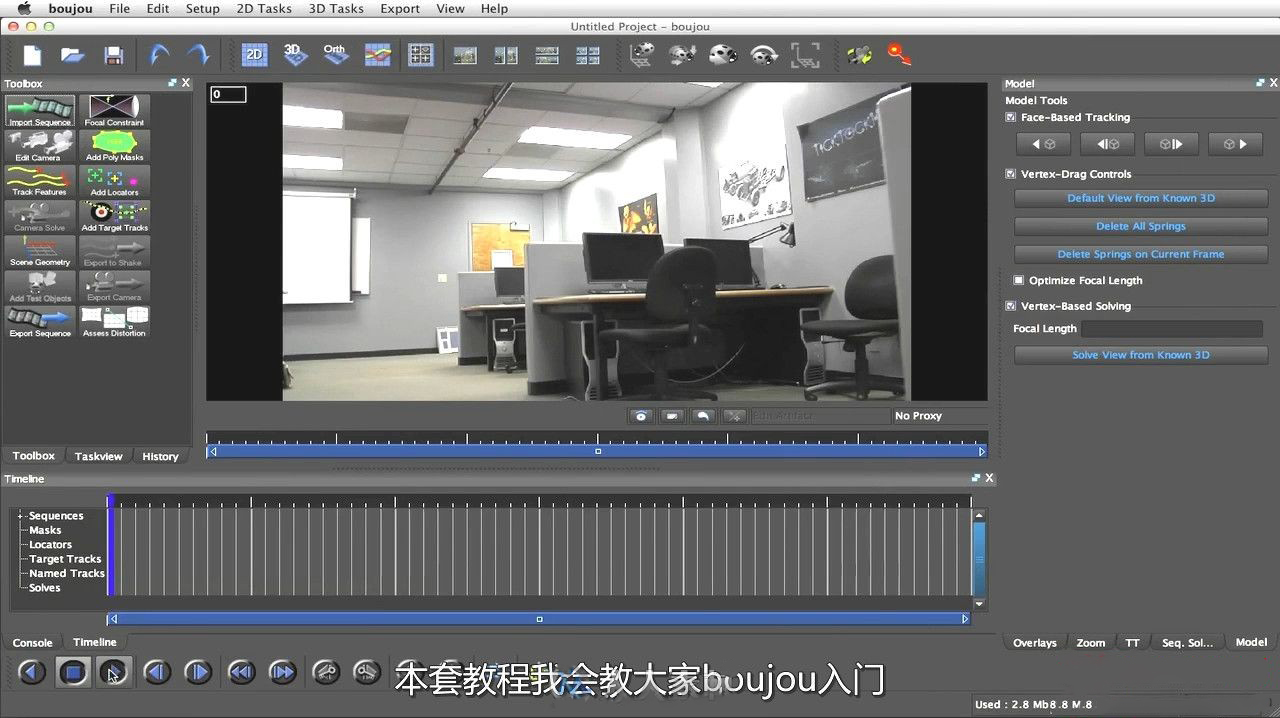This screenshot has width=1280, height=718.
Task: Toggle the Face-Based Tracking checkbox
Action: (x=1011, y=118)
